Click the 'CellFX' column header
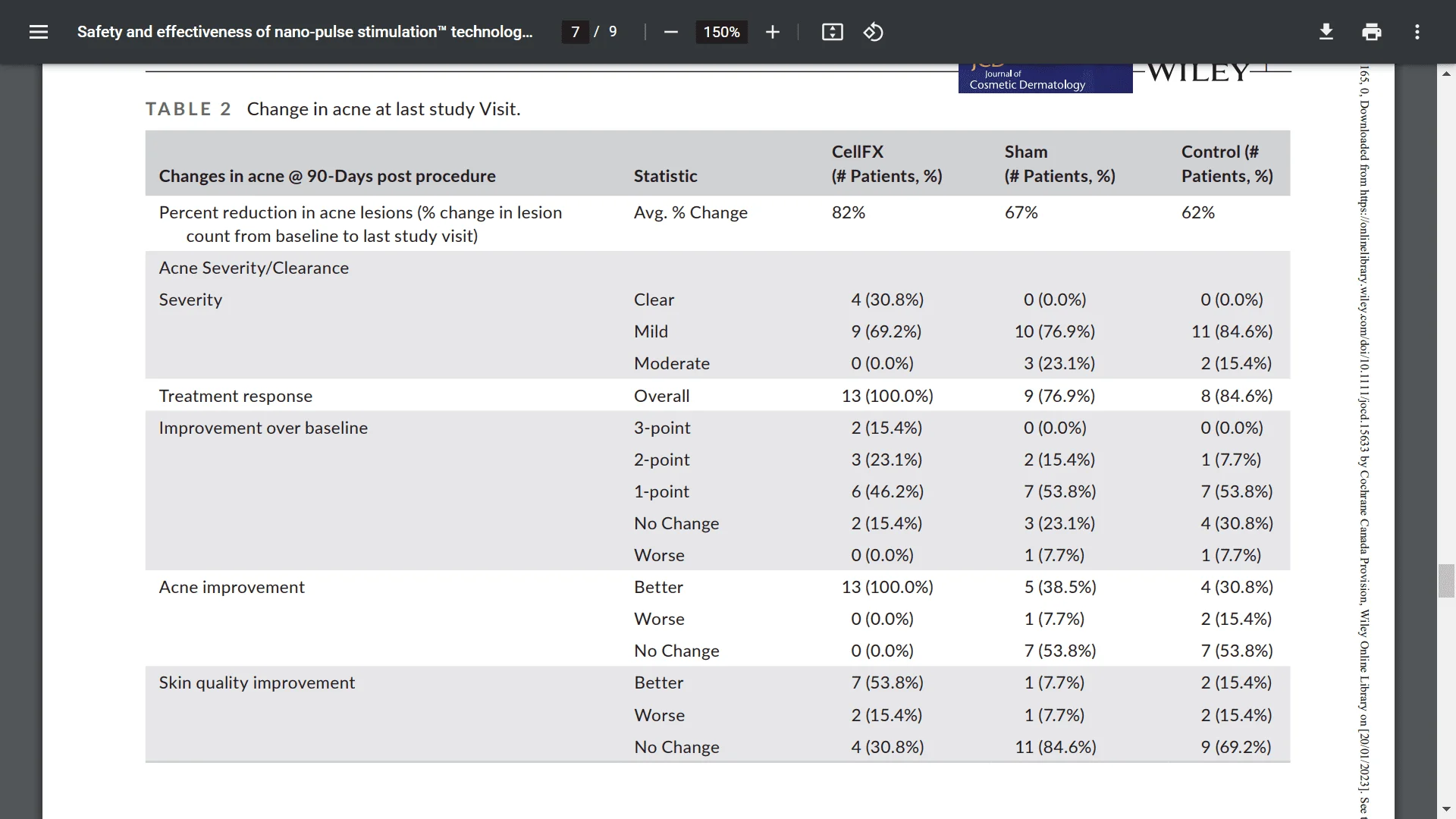 click(886, 164)
